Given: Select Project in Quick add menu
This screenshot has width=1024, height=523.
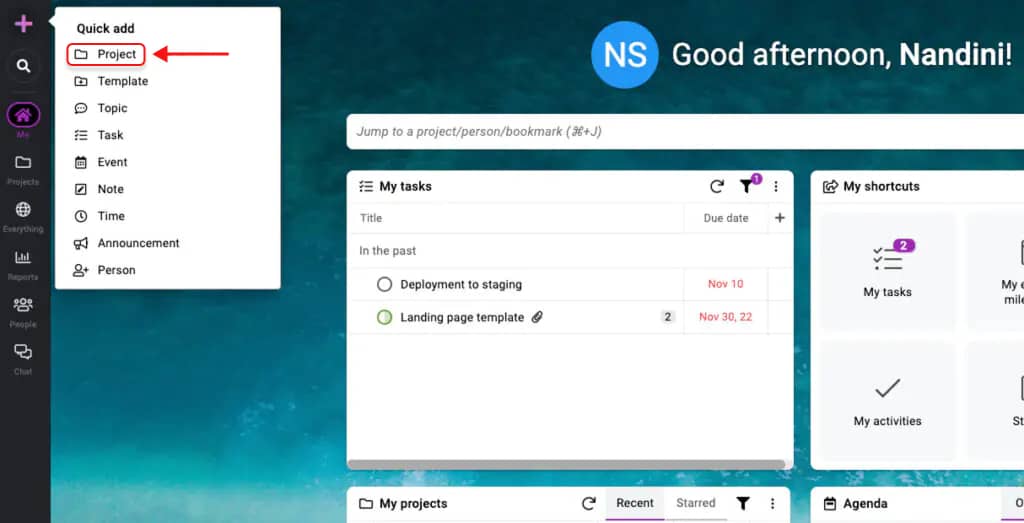Looking at the screenshot, I should [107, 54].
